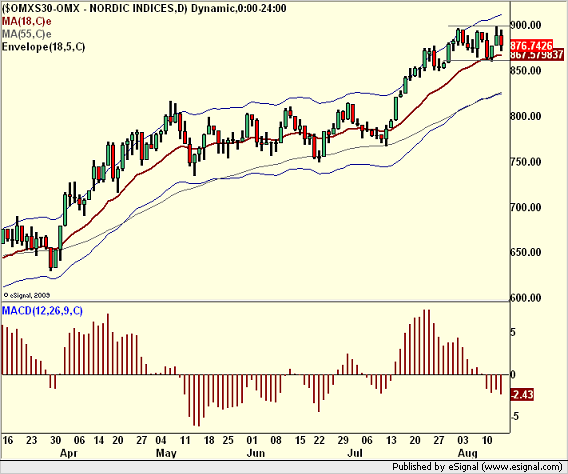
Task: Click the MACD zero level axis label
Action: (513, 374)
